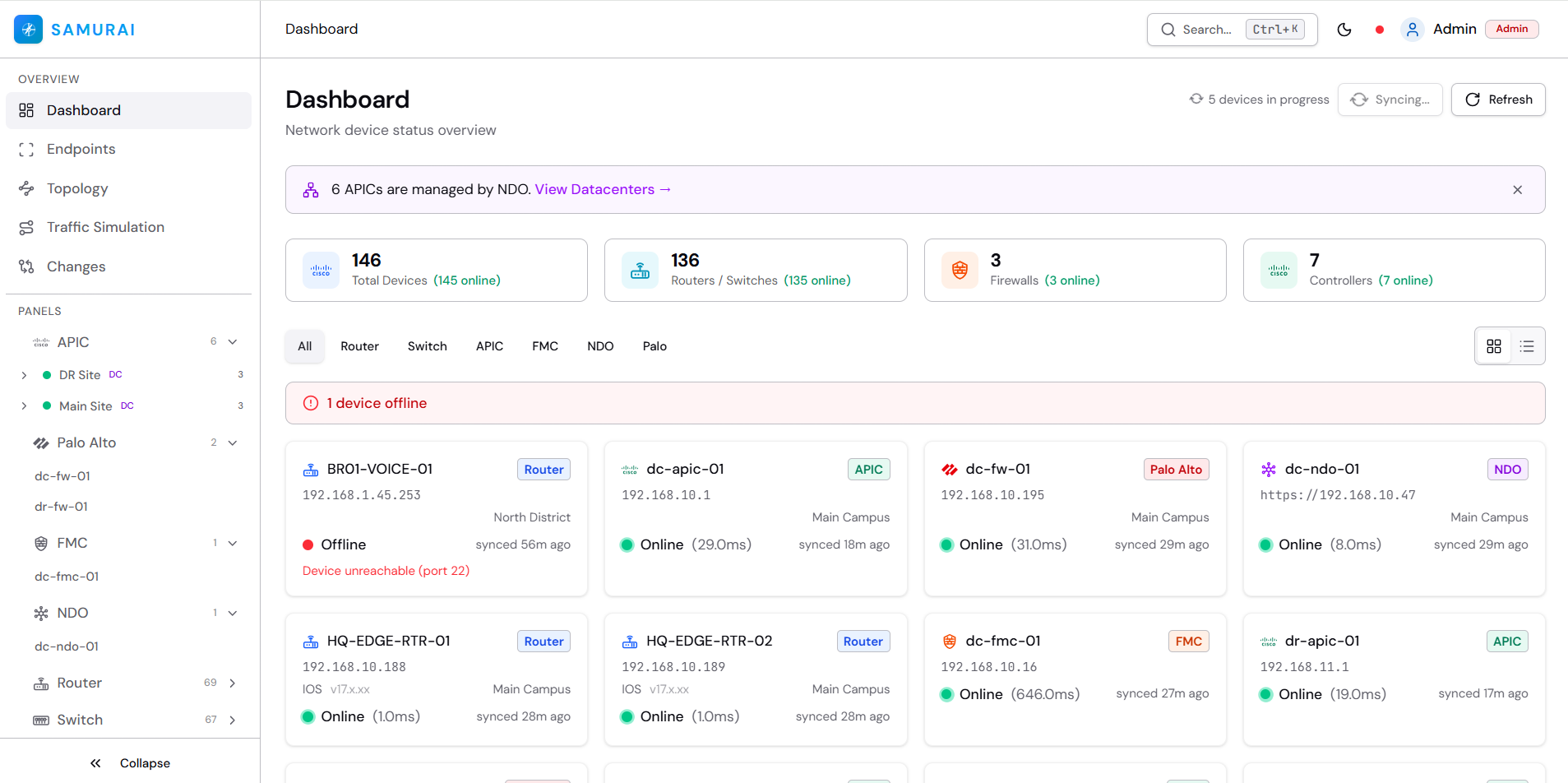Screen dimensions: 1568x783
Task: Click the Samurai logo icon
Action: tap(29, 30)
